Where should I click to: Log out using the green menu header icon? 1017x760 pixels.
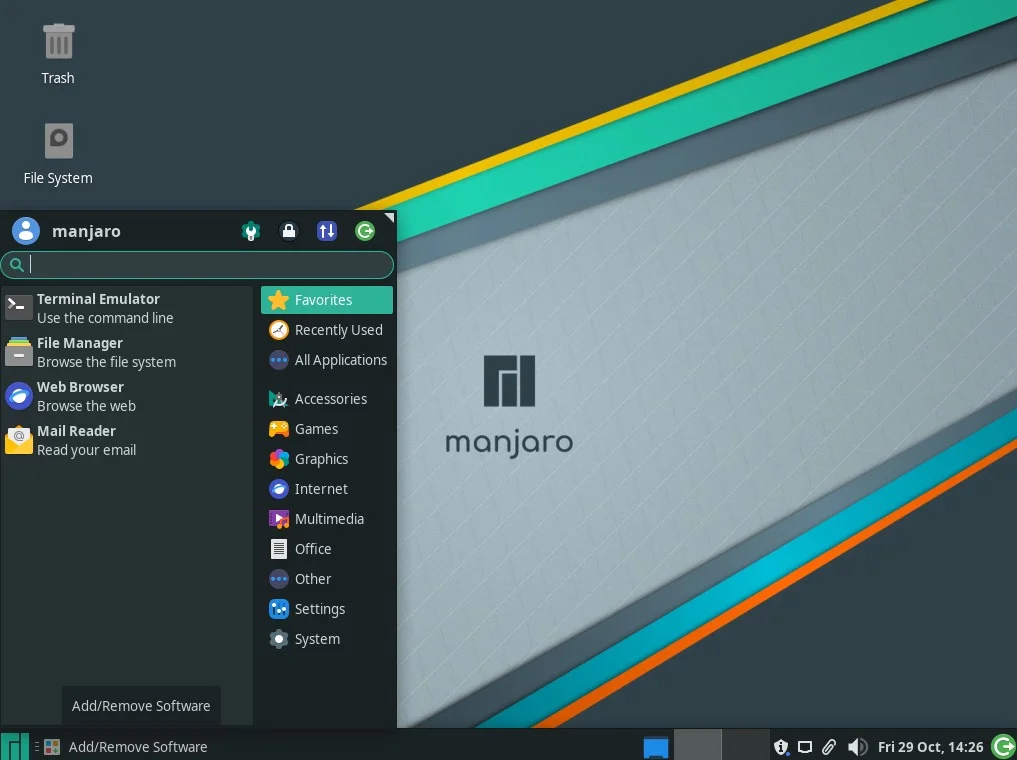[x=365, y=231]
